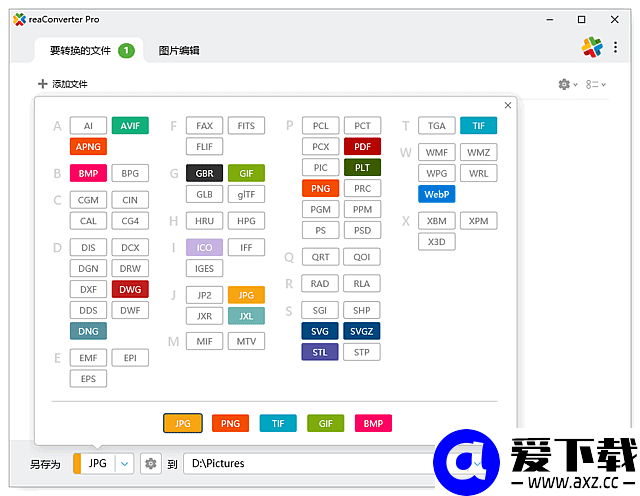Select the WebP format
This screenshot has height=496, width=640.
coord(437,194)
